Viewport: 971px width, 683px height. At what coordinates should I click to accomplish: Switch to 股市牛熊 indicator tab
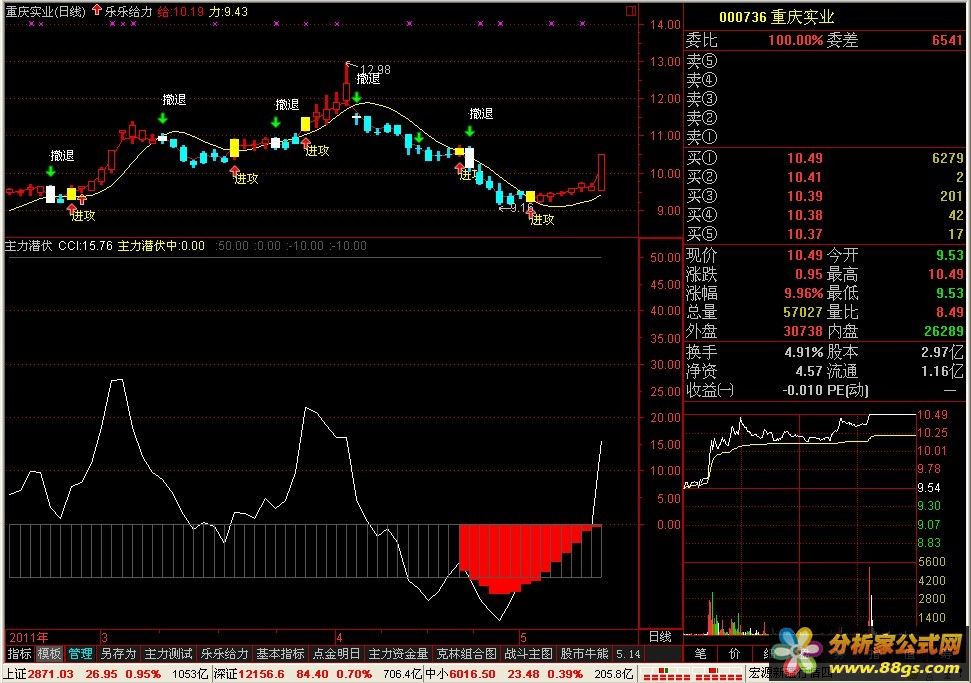point(584,654)
